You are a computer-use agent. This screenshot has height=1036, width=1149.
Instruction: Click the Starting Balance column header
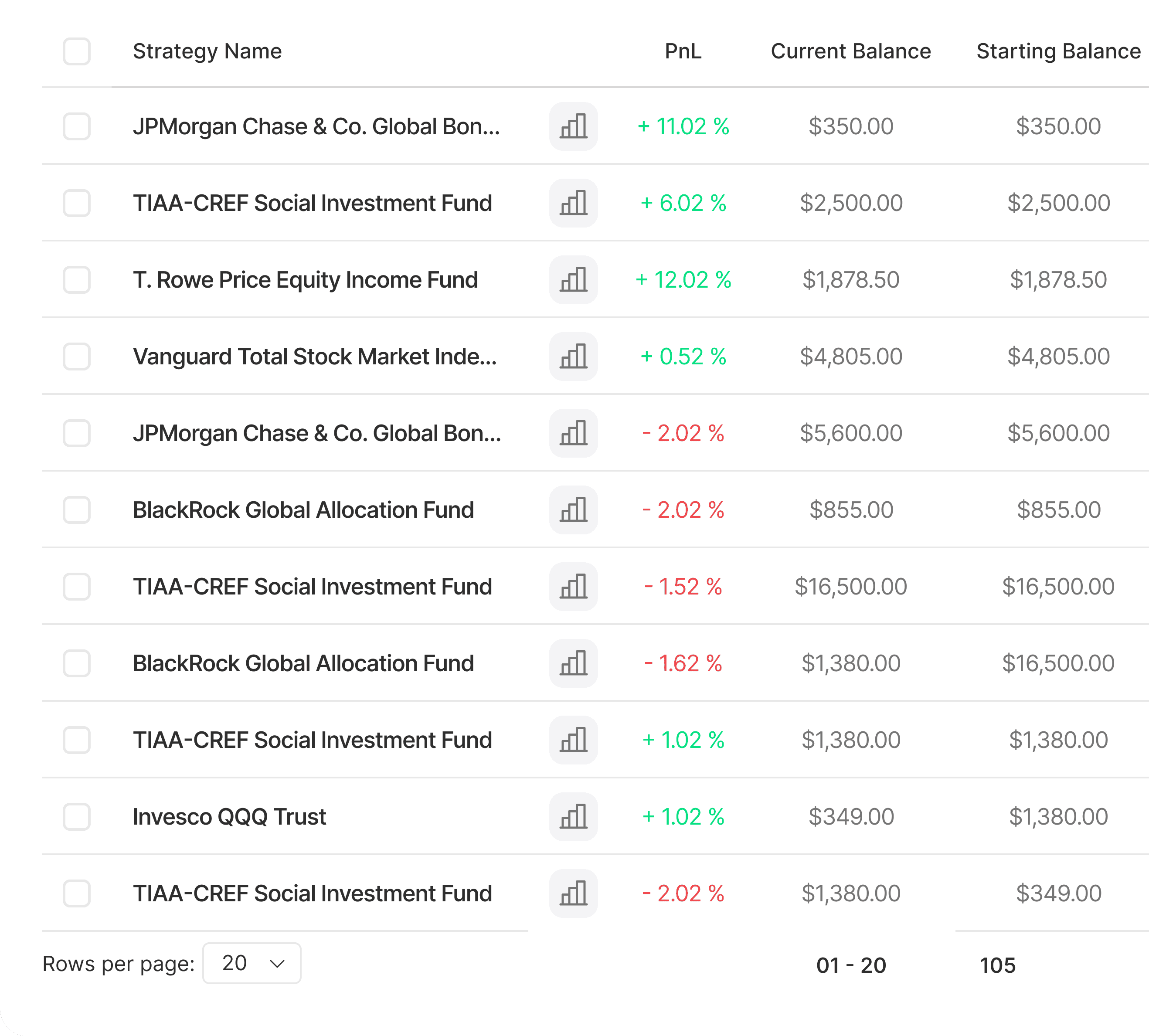[x=1058, y=51]
